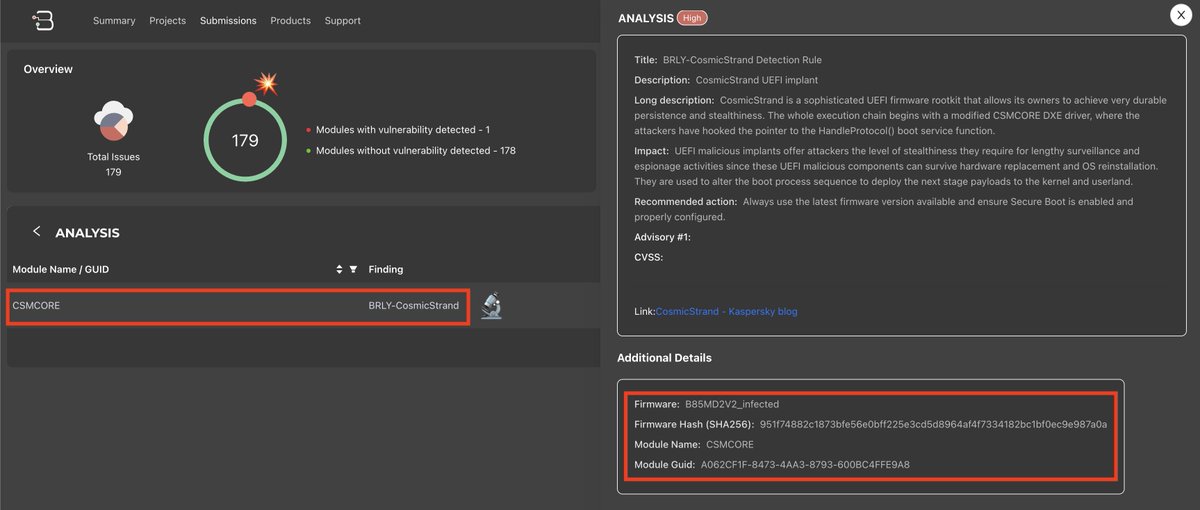Click the Additional Details heading
This screenshot has height=510, width=1200.
pos(664,357)
